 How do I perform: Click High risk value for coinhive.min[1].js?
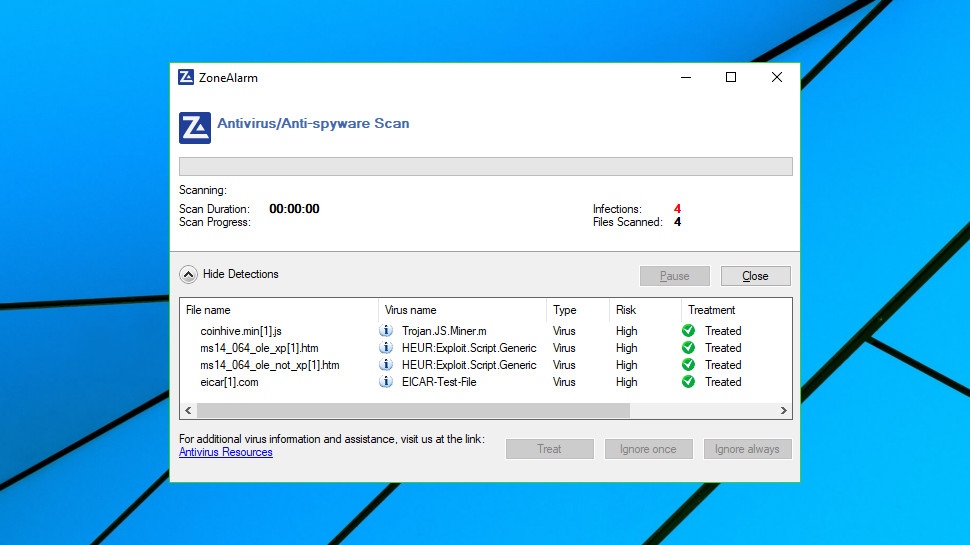pyautogui.click(x=626, y=331)
